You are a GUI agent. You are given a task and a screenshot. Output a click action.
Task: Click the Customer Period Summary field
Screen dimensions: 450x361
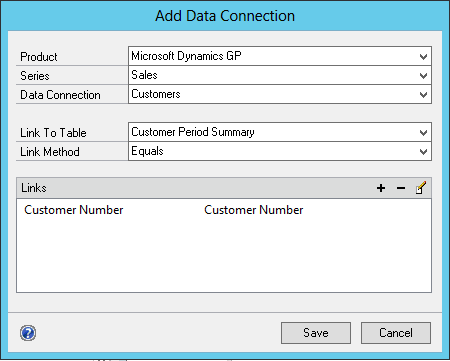click(280, 132)
